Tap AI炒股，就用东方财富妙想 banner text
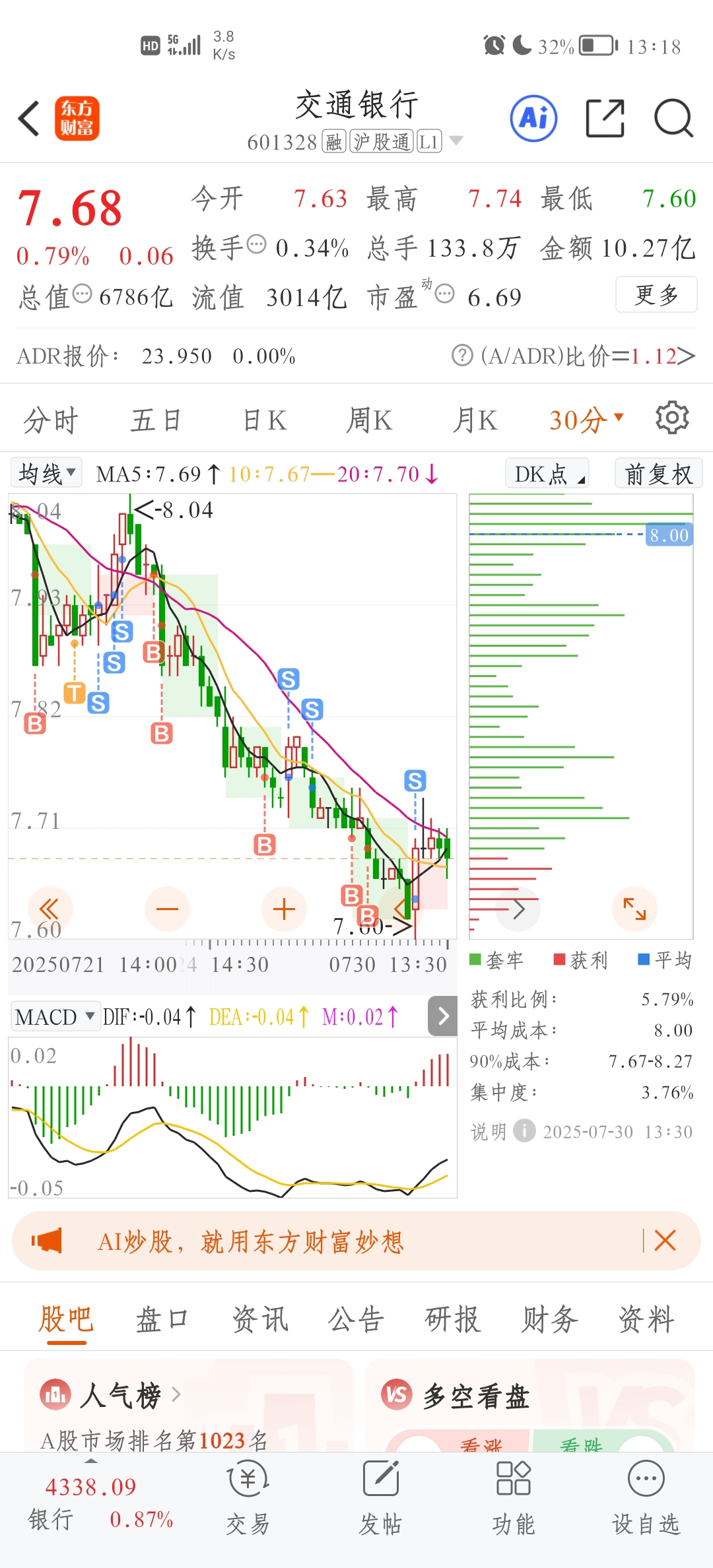 251,1241
